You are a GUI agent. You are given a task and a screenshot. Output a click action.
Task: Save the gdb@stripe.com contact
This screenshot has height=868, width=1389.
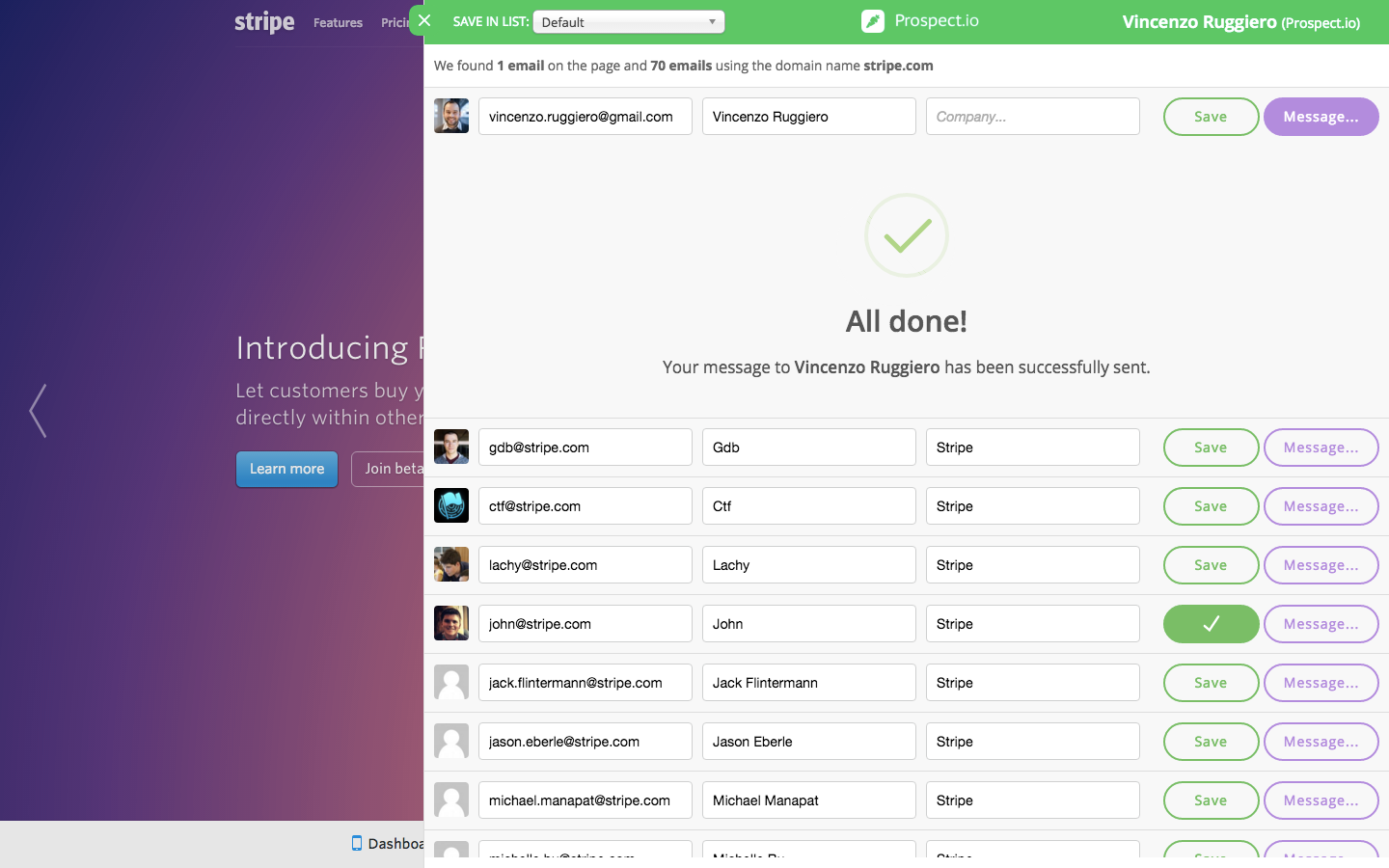pyautogui.click(x=1211, y=448)
